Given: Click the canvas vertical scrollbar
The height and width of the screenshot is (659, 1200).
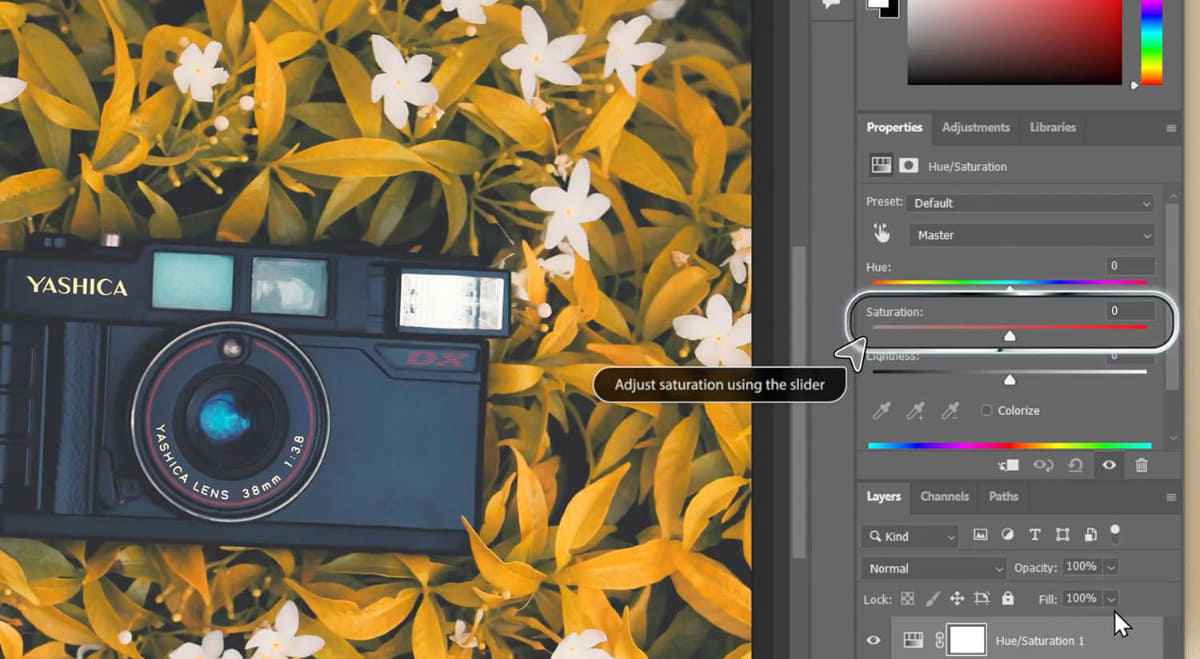Looking at the screenshot, I should [798, 400].
